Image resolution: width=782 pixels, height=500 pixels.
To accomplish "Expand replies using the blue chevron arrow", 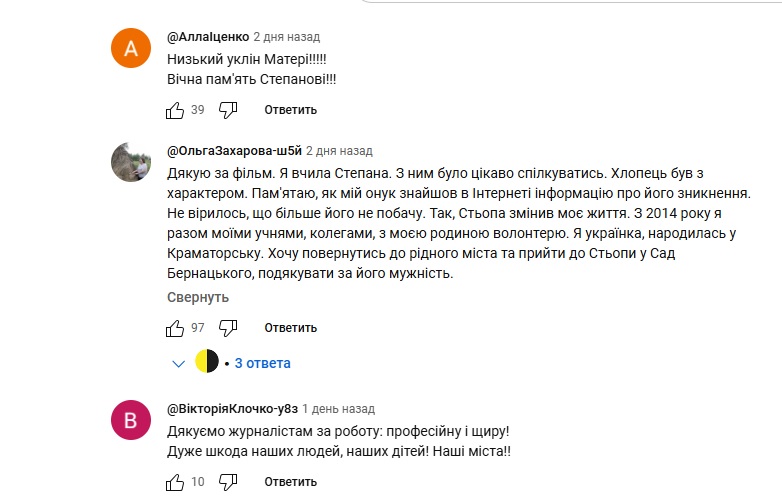I will (x=179, y=363).
